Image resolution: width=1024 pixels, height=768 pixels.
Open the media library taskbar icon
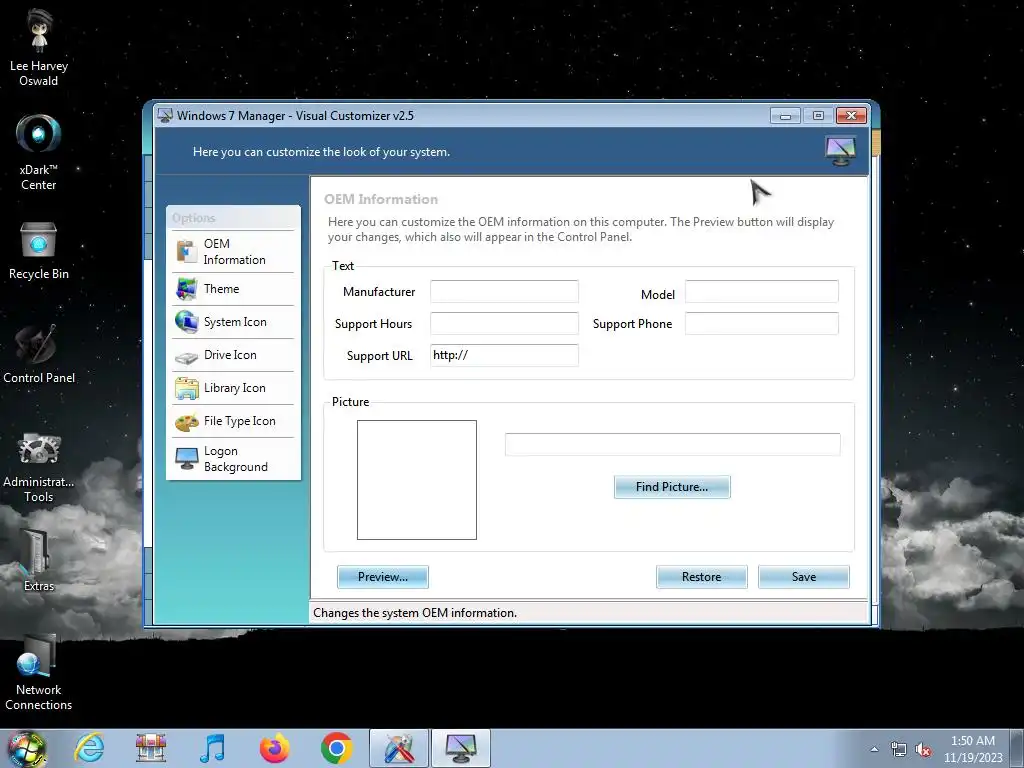[151, 748]
